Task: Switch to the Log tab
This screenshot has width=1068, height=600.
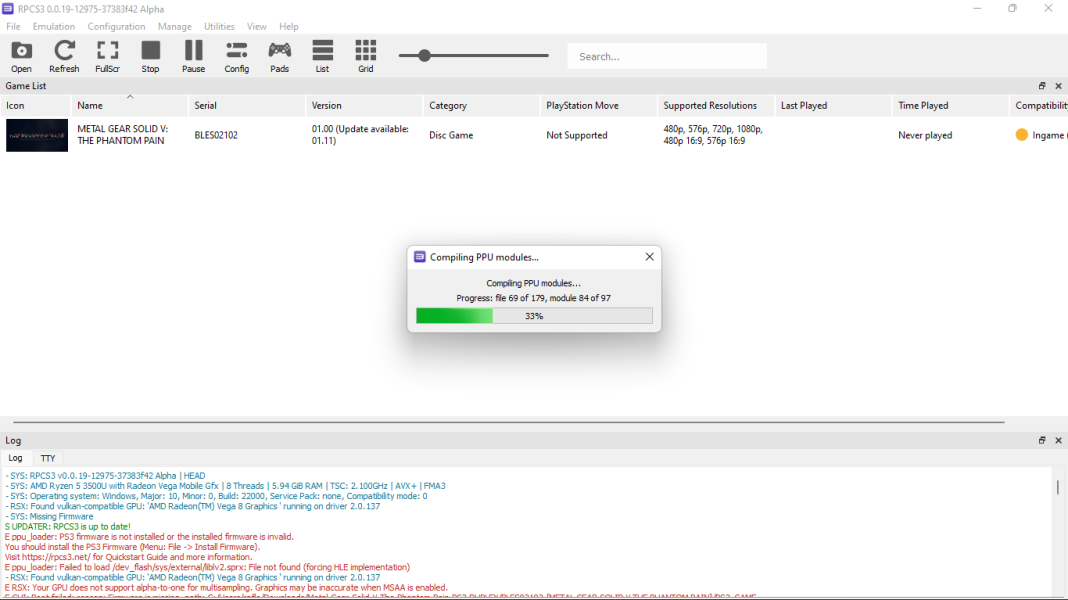Action: click(x=15, y=458)
